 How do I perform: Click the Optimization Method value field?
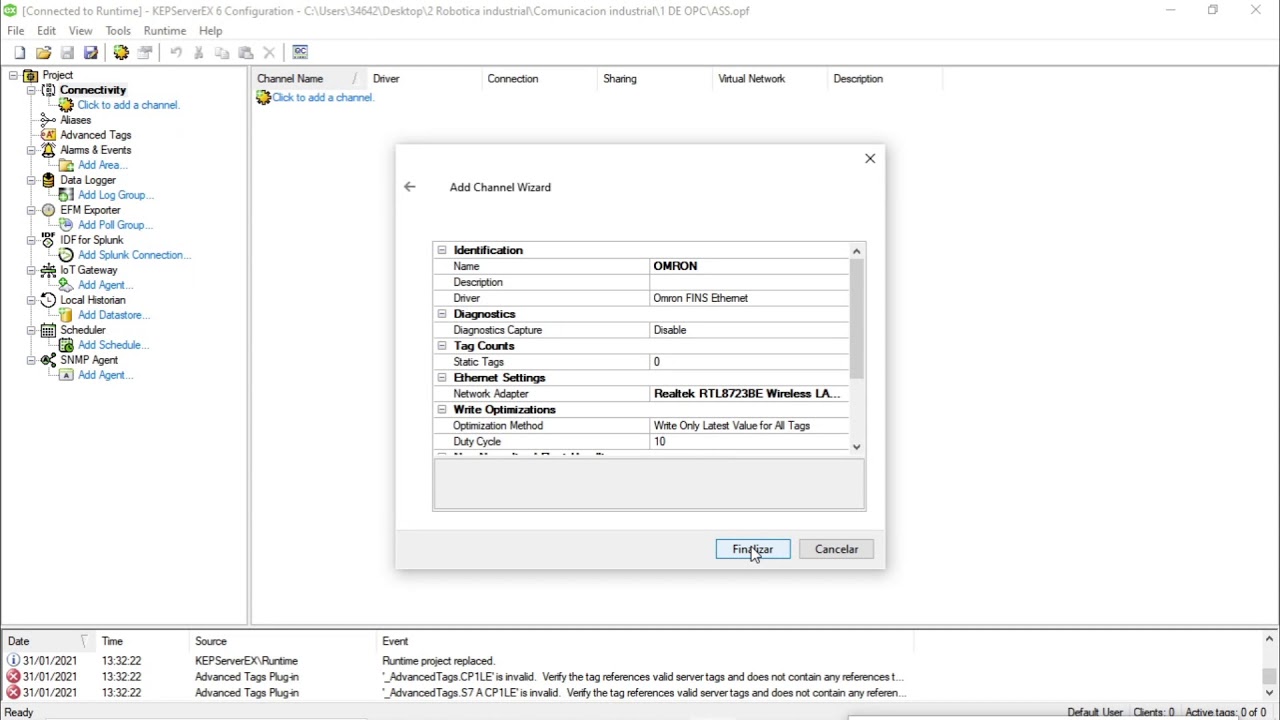coord(749,426)
